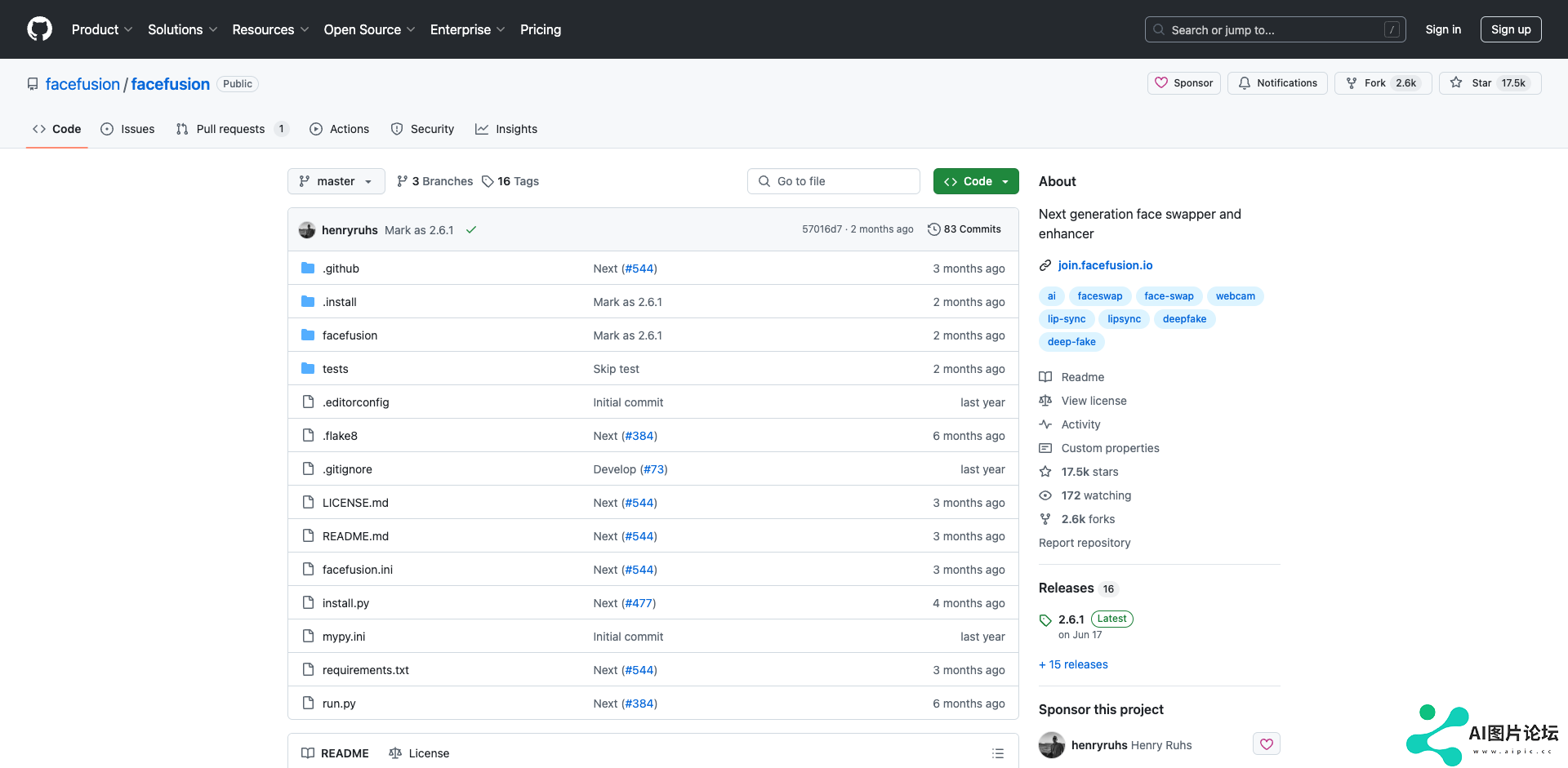Open the facefusion folder
The image size is (1568, 768).
(350, 335)
